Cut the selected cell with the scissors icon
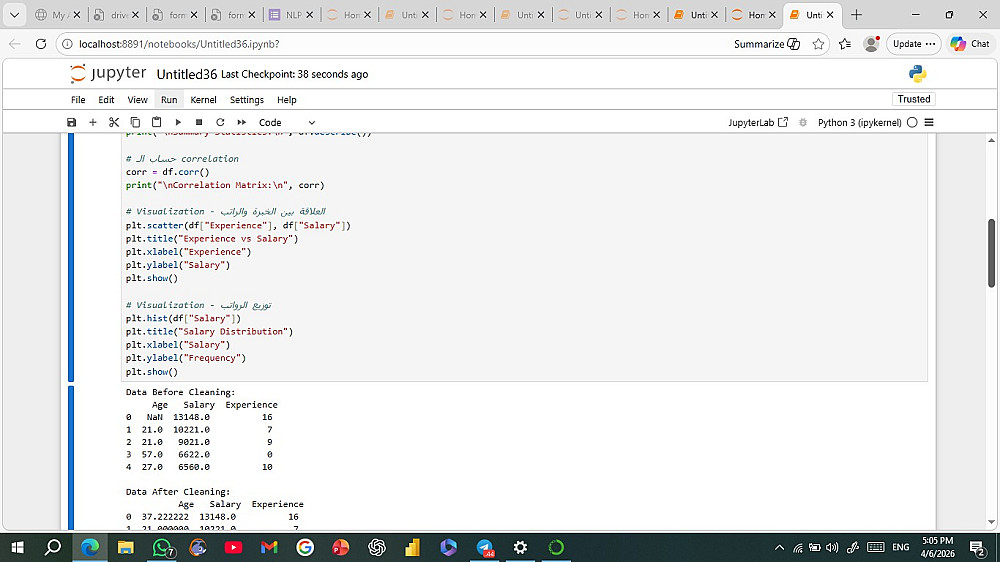Screen dimensions: 1000x562 [114, 122]
